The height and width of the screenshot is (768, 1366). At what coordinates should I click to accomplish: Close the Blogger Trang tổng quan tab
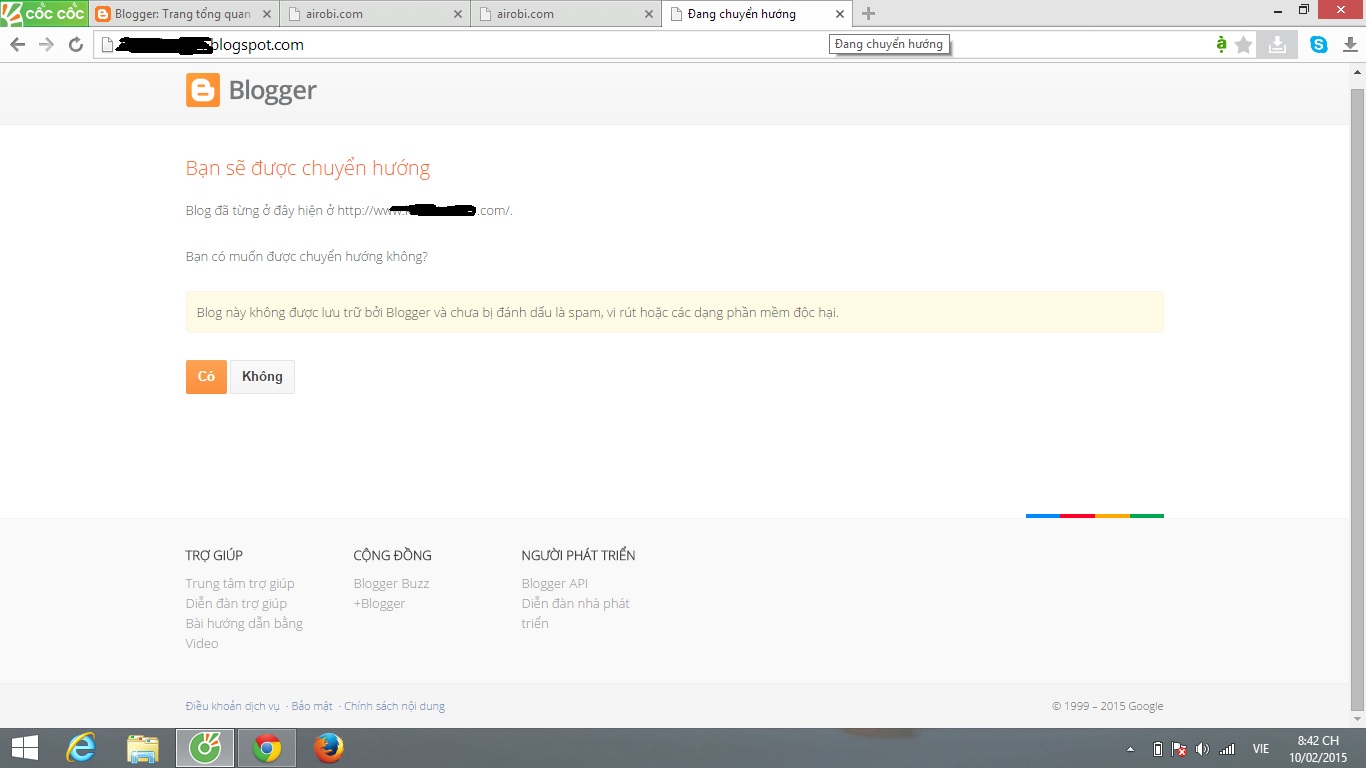coord(266,14)
